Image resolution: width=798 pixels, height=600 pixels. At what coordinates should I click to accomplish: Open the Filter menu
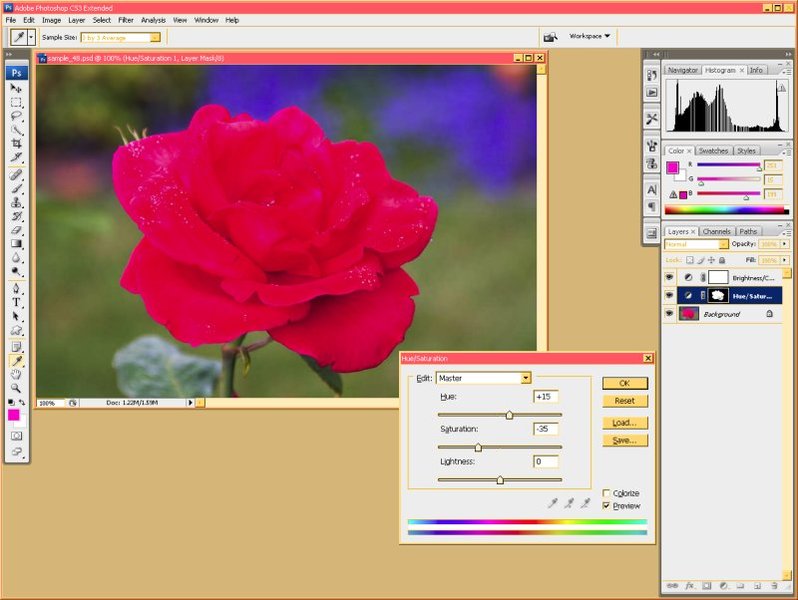[126, 20]
